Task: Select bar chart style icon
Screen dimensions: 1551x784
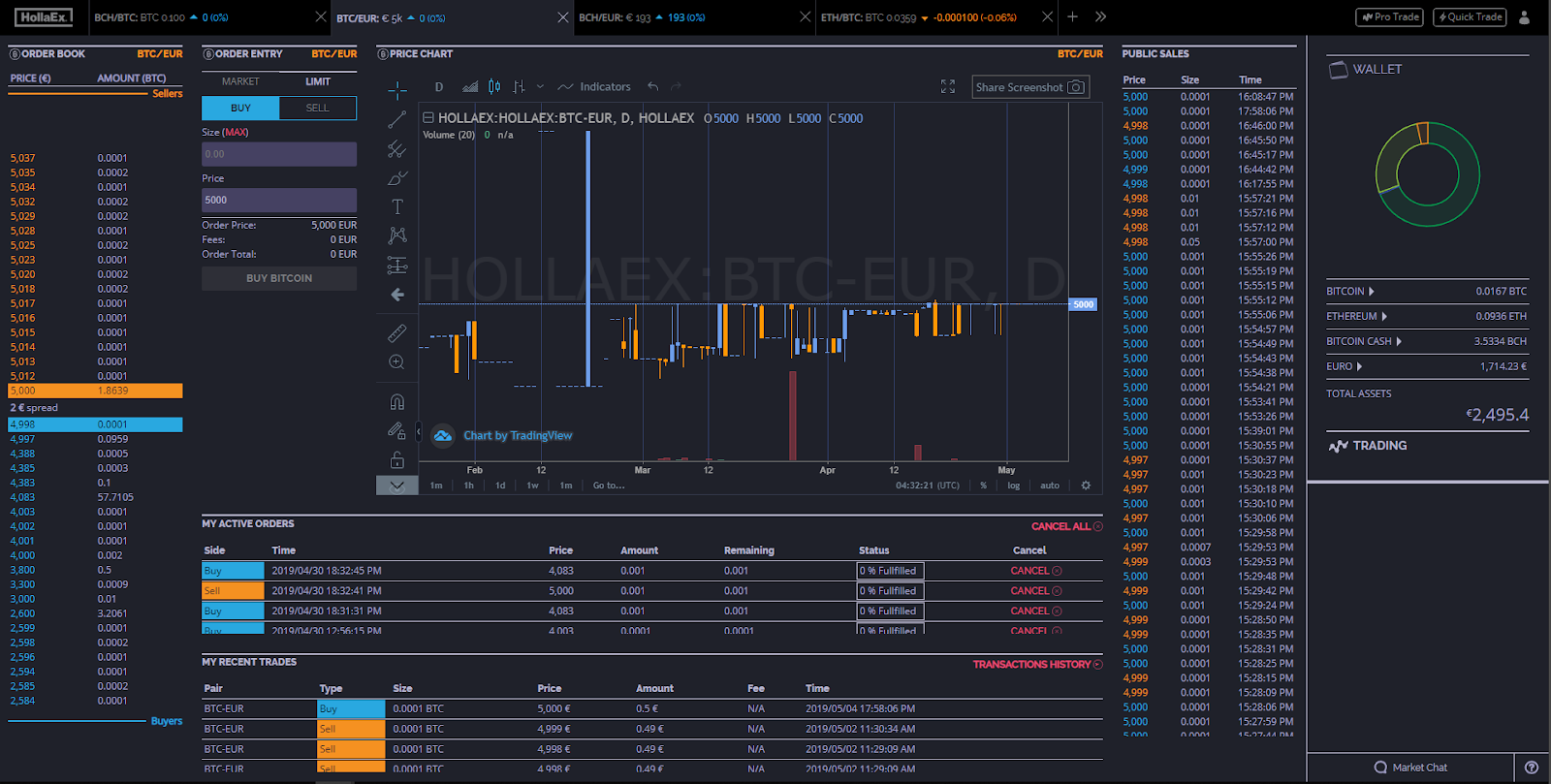Action: [x=520, y=86]
